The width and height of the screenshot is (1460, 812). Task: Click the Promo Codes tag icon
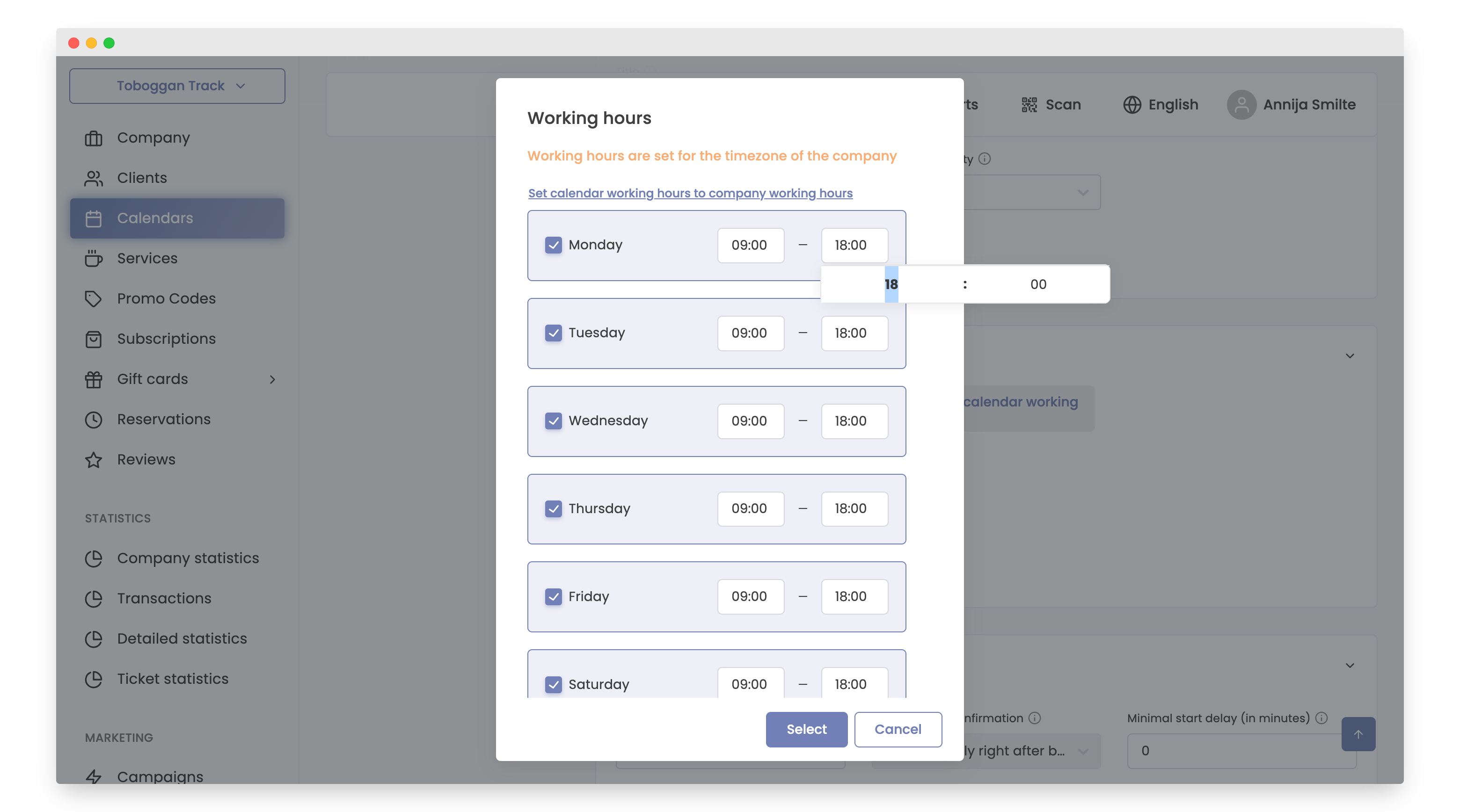(94, 298)
